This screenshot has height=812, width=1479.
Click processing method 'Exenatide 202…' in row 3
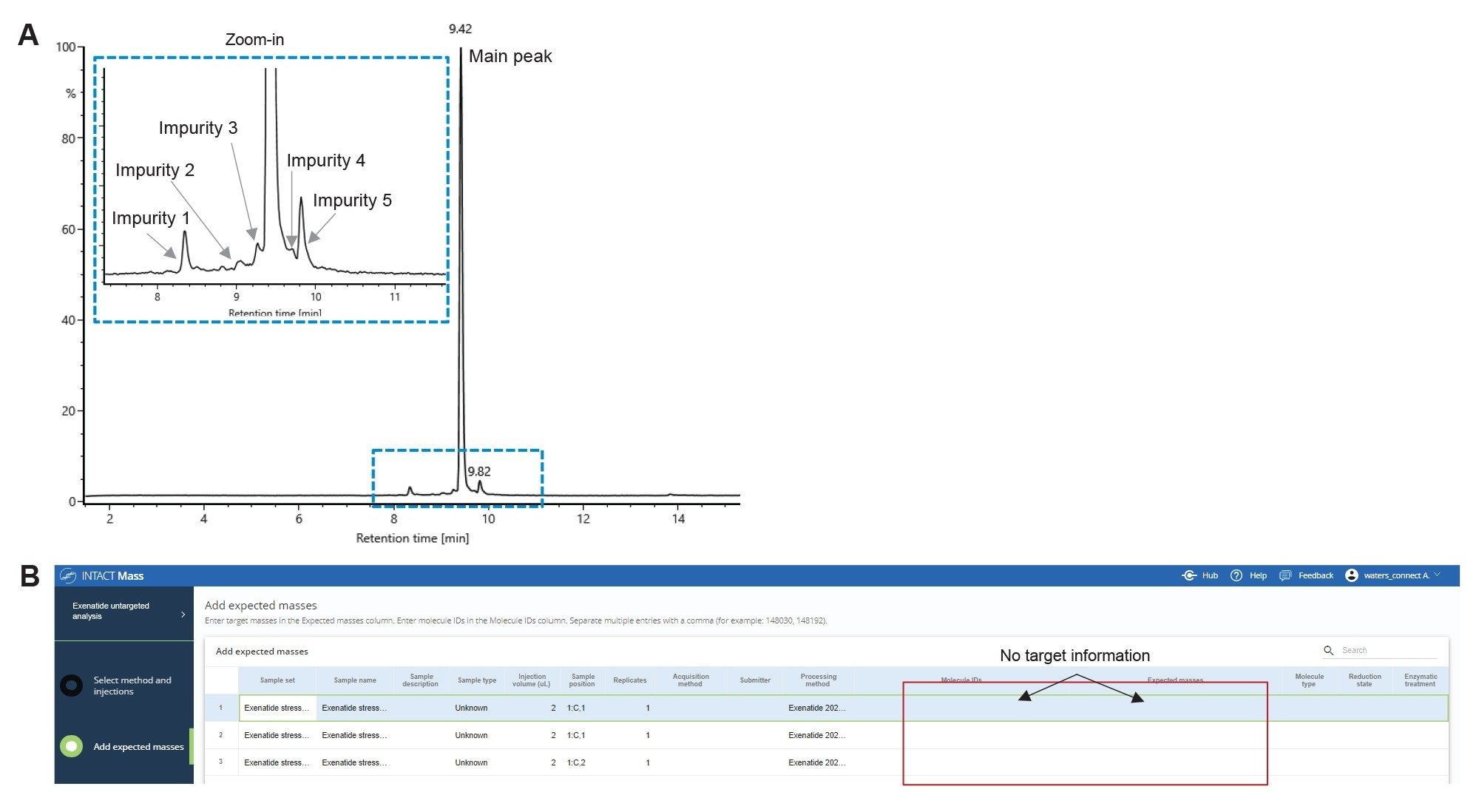pos(817,762)
